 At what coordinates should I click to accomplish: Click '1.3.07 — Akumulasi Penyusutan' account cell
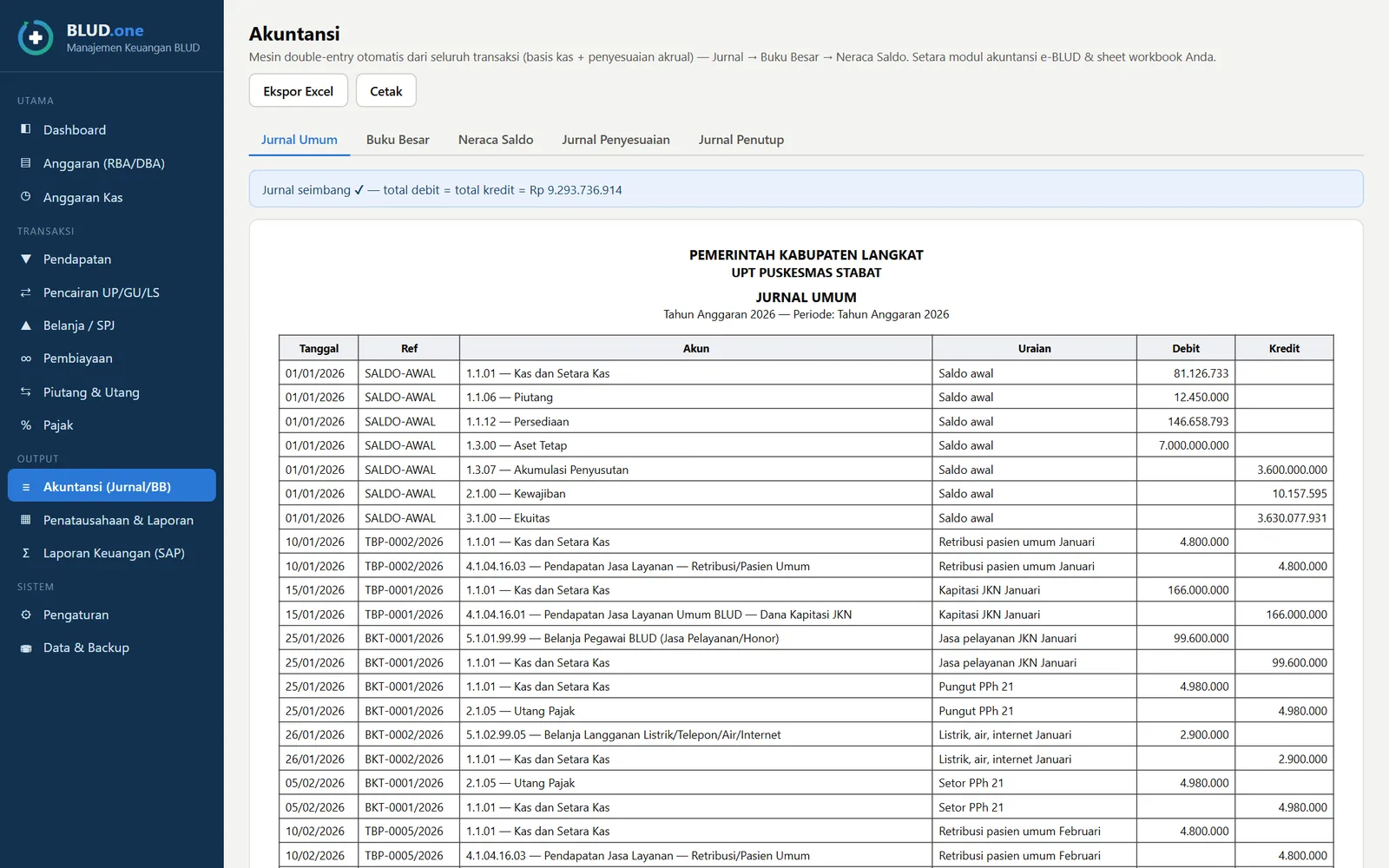point(696,470)
